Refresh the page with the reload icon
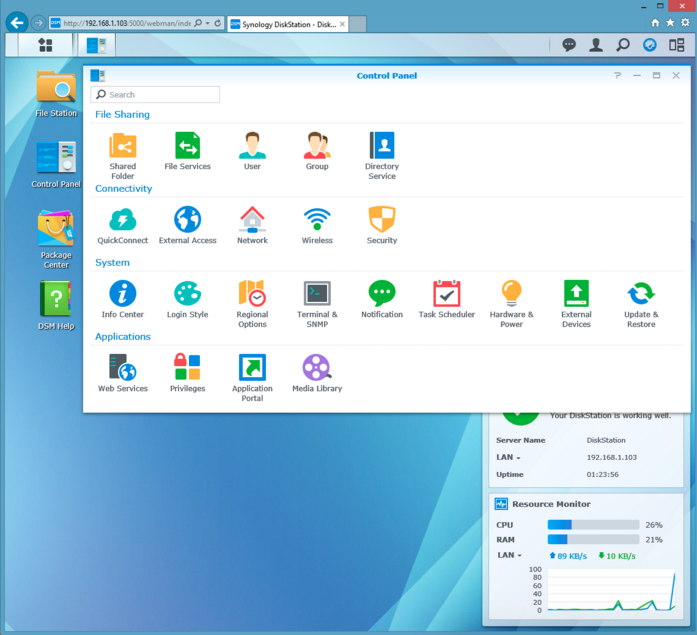This screenshot has width=697, height=635. pyautogui.click(x=217, y=23)
